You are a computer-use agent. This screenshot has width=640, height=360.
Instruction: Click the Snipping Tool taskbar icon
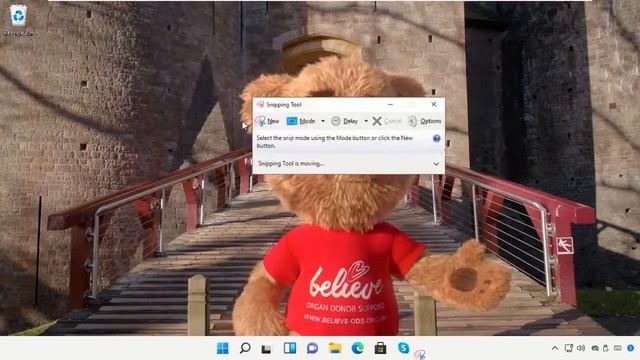pos(420,354)
